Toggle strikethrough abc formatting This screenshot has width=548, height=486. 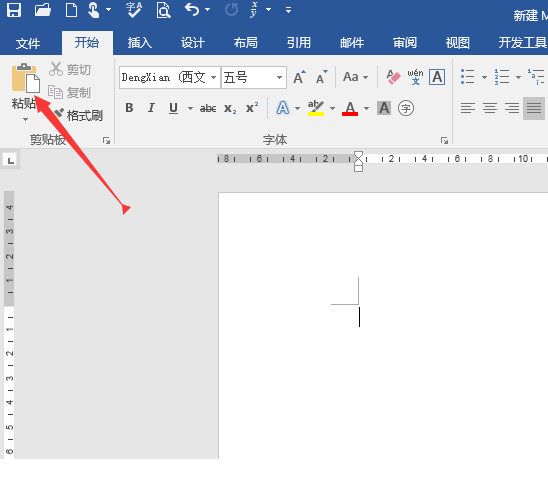(x=208, y=108)
